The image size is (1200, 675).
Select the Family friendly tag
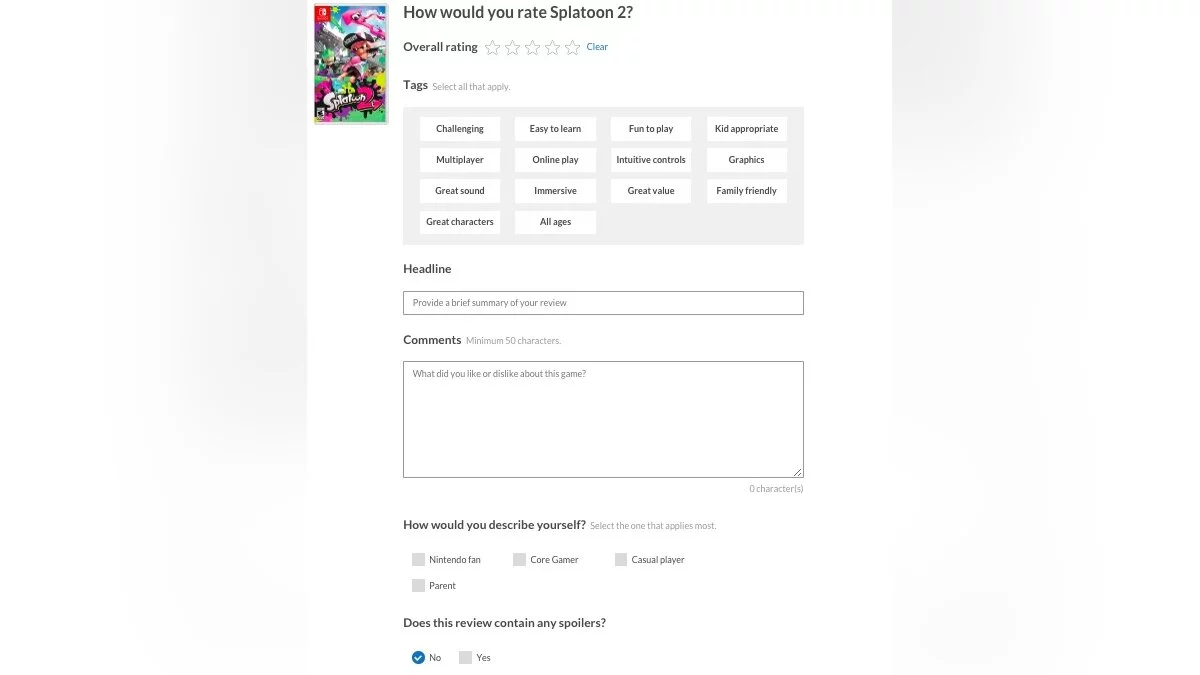point(746,191)
